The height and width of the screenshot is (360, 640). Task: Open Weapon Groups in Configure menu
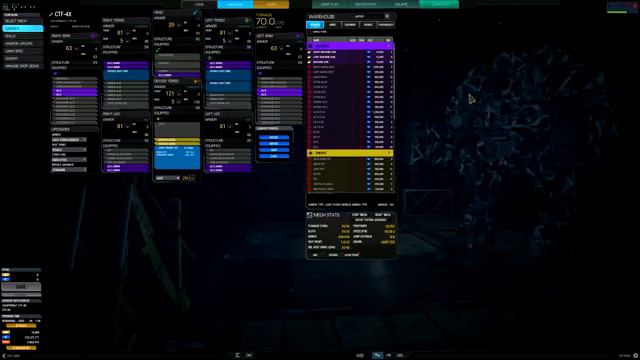coord(22,43)
